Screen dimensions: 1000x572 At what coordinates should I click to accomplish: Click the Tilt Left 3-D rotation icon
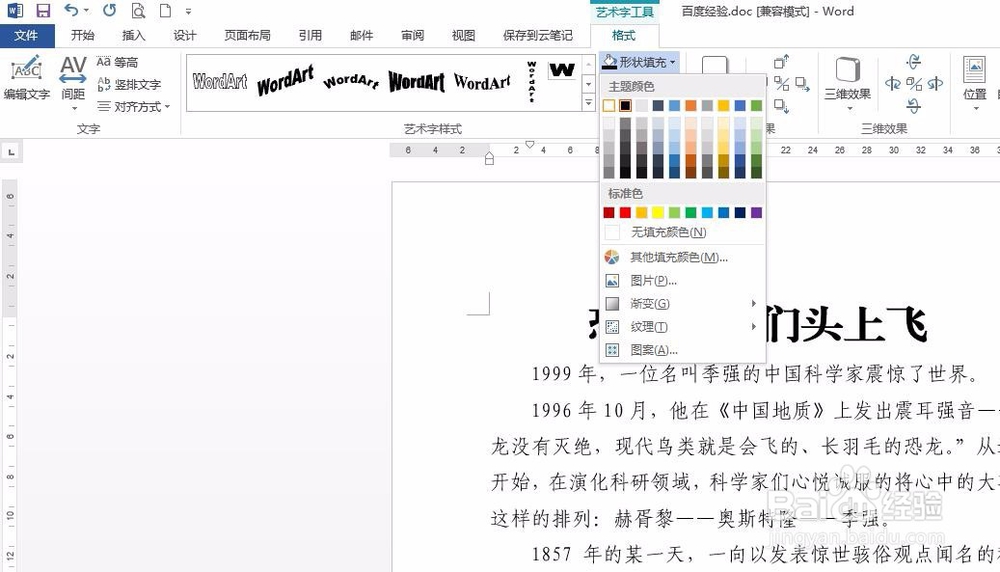893,84
